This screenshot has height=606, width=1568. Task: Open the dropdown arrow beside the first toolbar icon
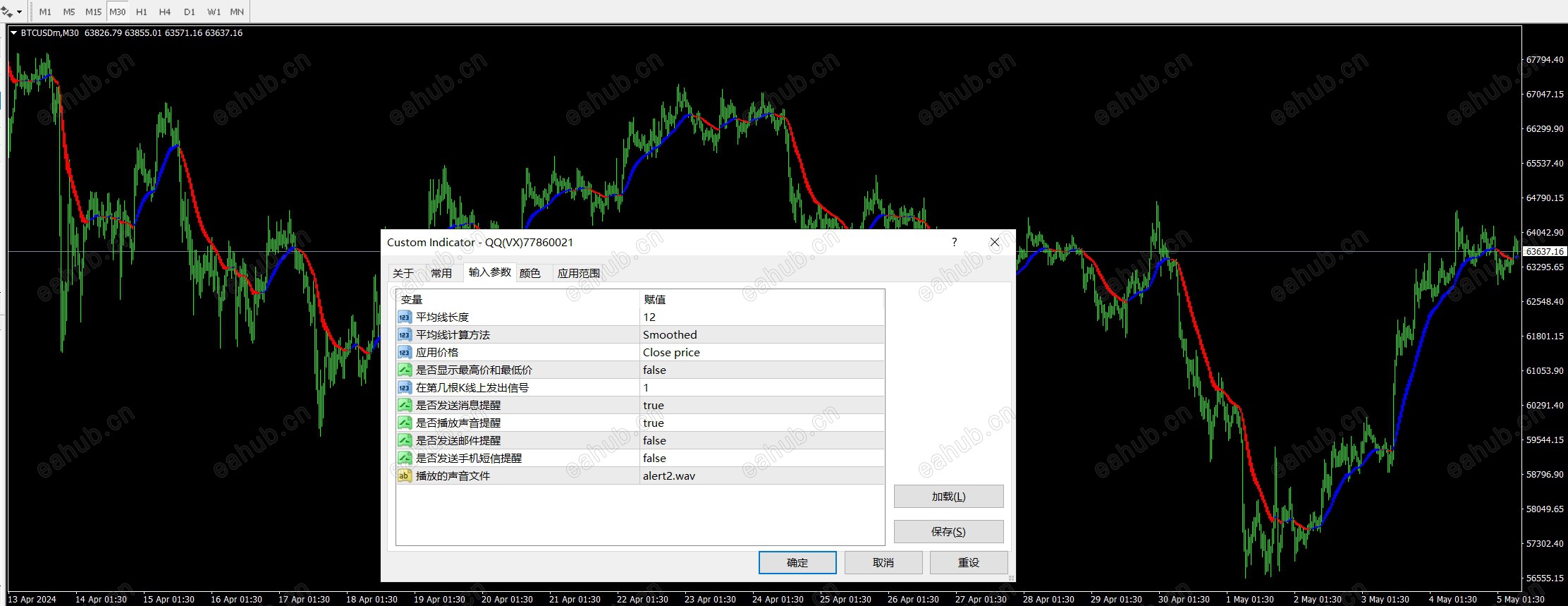pyautogui.click(x=19, y=12)
